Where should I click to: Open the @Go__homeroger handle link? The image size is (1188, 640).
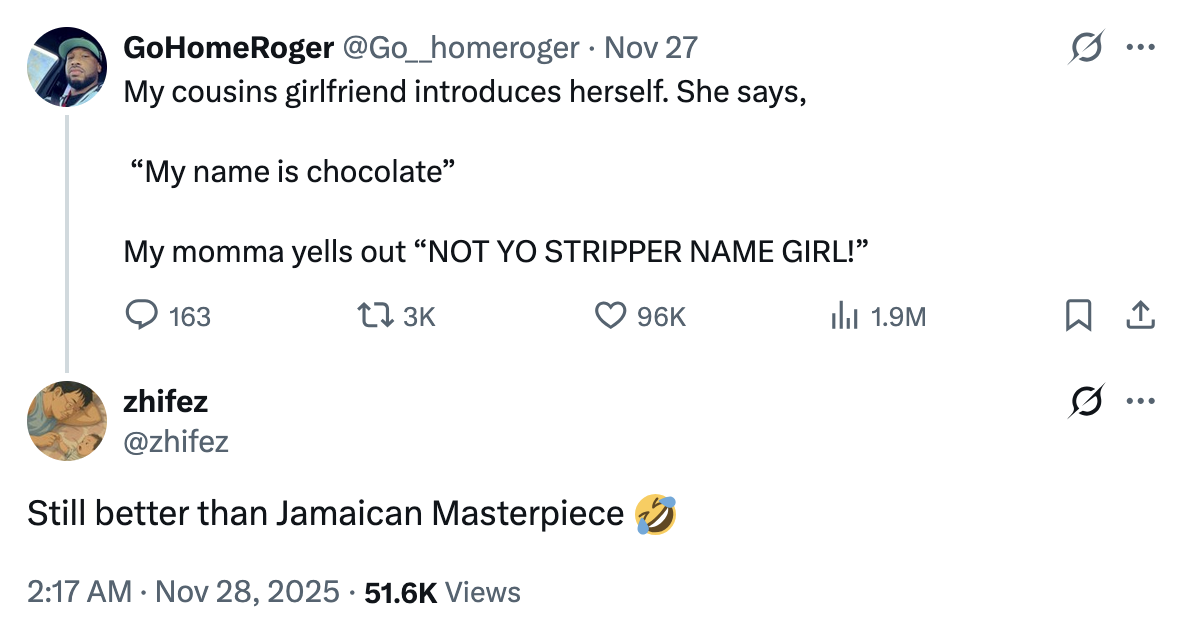[x=461, y=47]
